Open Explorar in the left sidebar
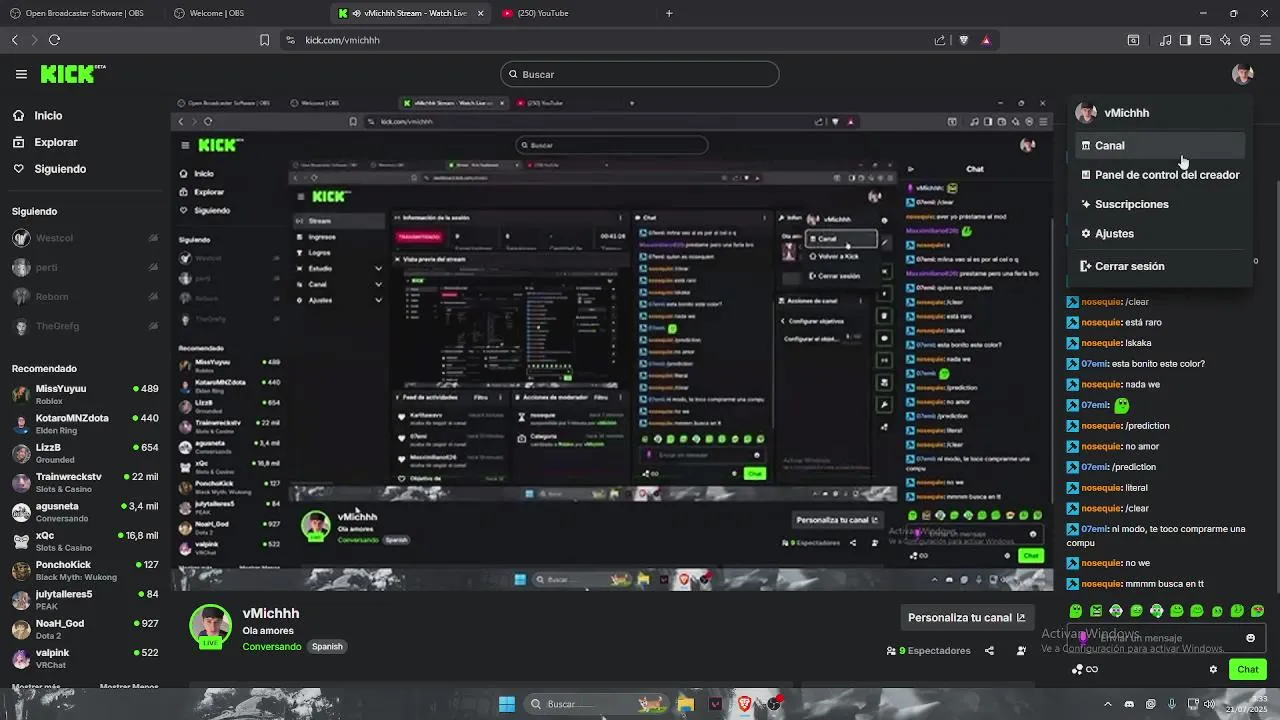 pyautogui.click(x=55, y=143)
